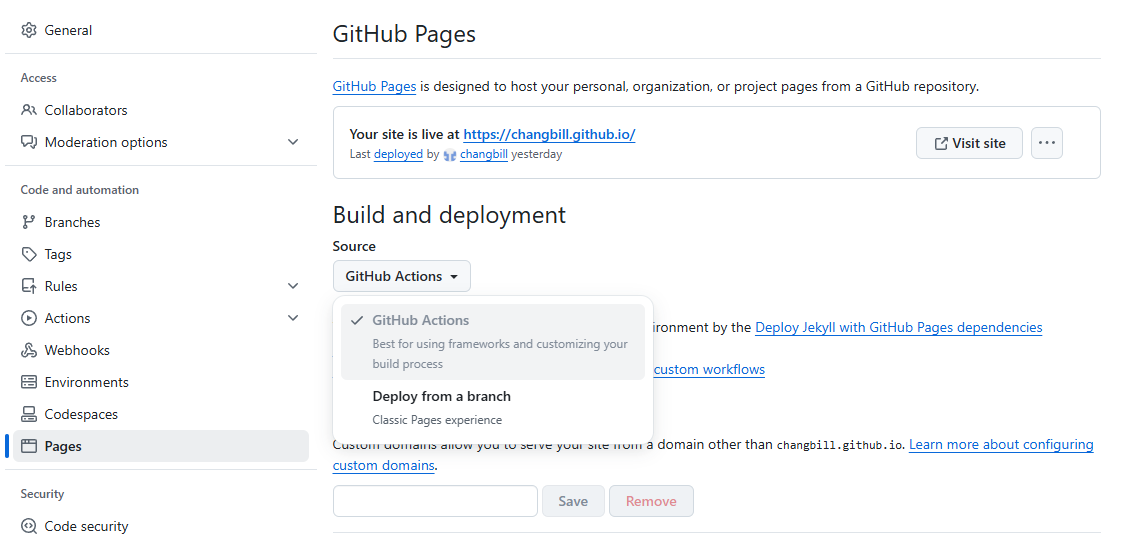Click the Actions play-circle icon
This screenshot has width=1129, height=535.
29,318
